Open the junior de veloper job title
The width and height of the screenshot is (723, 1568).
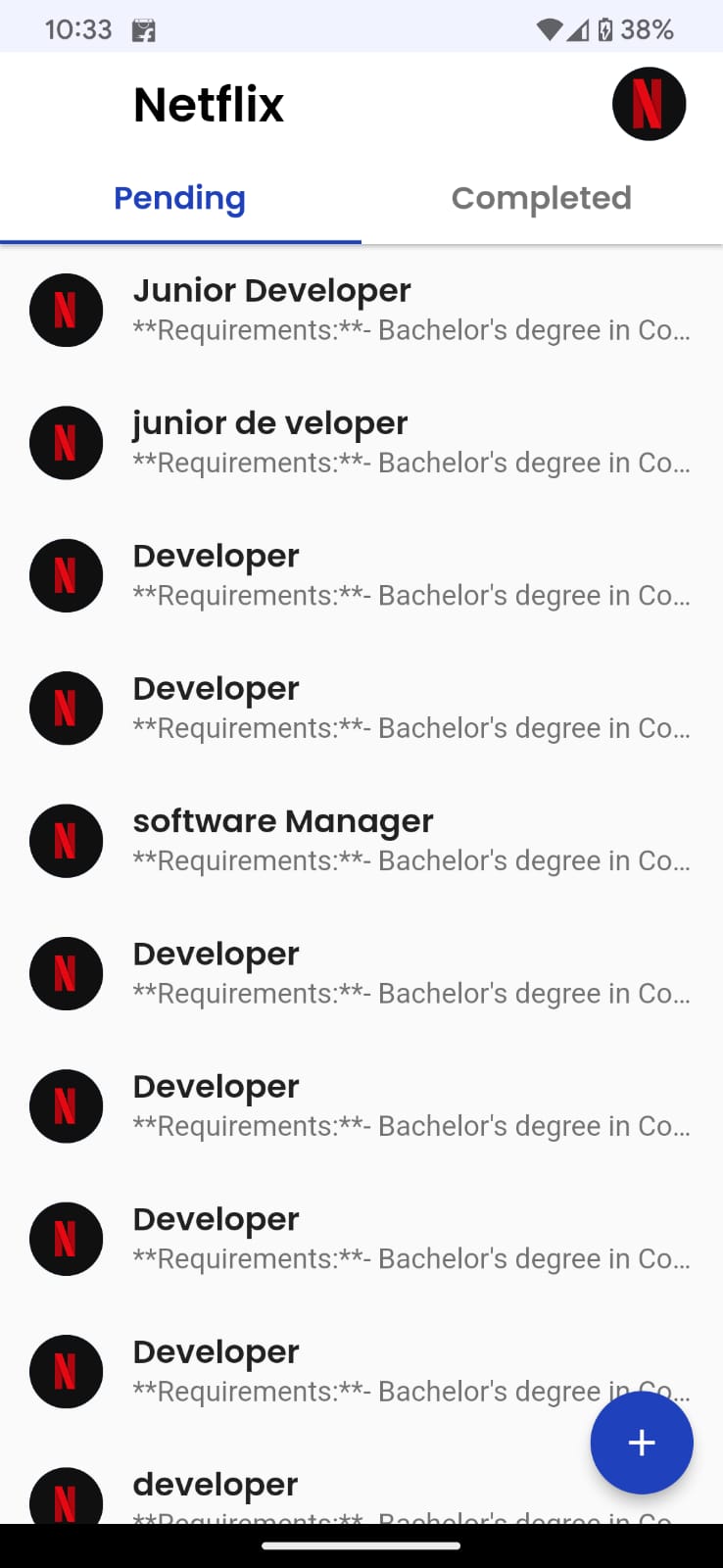[270, 423]
